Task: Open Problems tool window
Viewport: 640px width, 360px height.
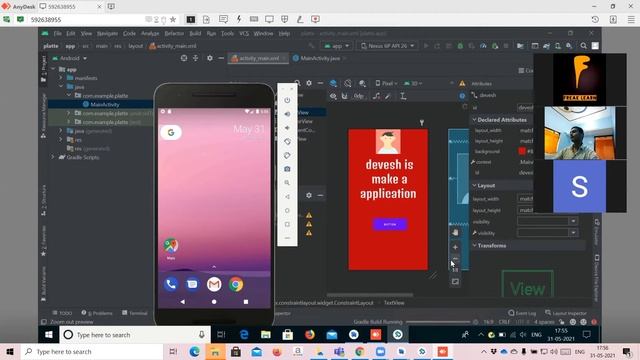Action: (x=97, y=313)
